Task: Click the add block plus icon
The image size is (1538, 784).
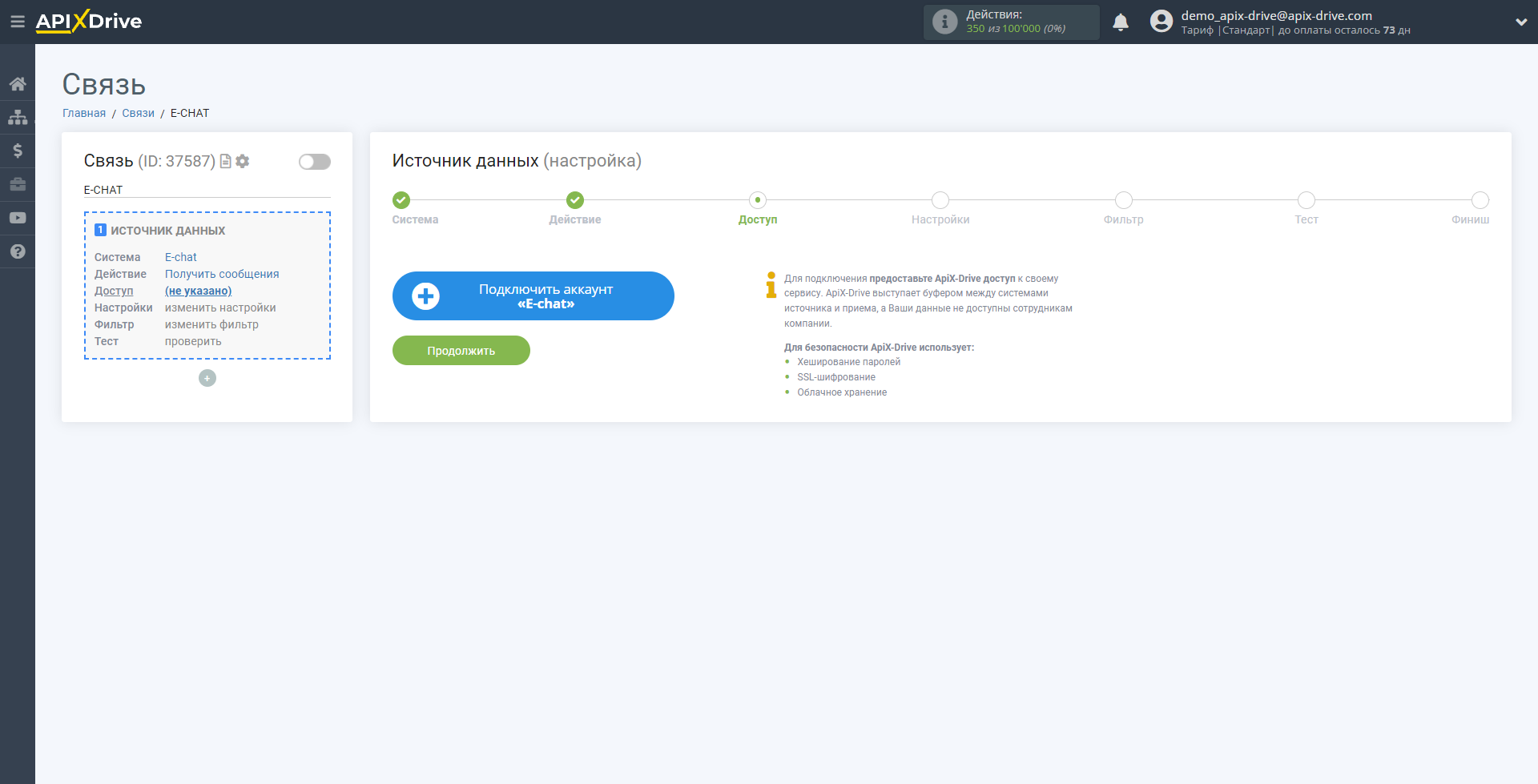Action: (x=207, y=378)
